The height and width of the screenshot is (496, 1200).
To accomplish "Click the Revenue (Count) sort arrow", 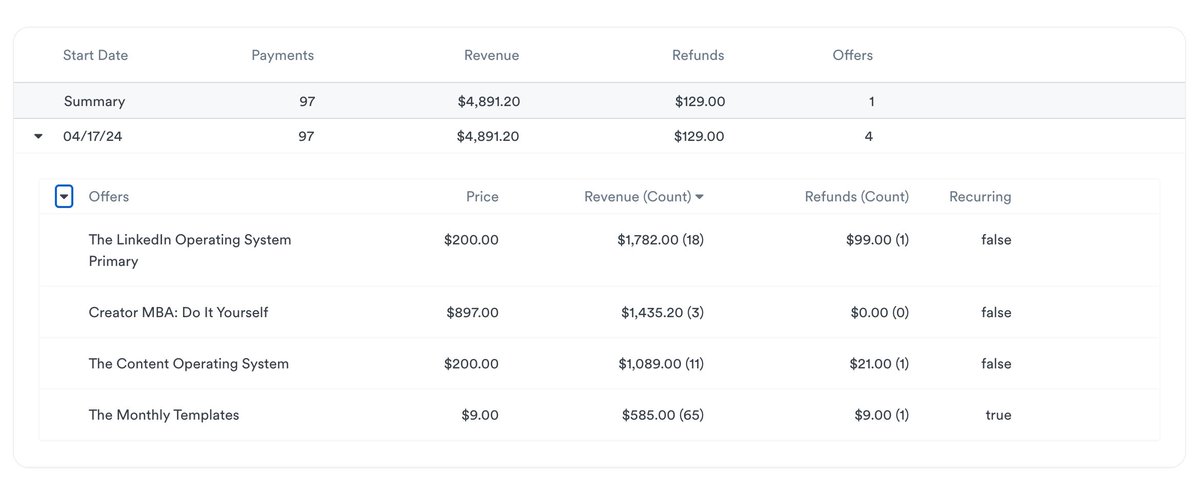I will click(699, 197).
